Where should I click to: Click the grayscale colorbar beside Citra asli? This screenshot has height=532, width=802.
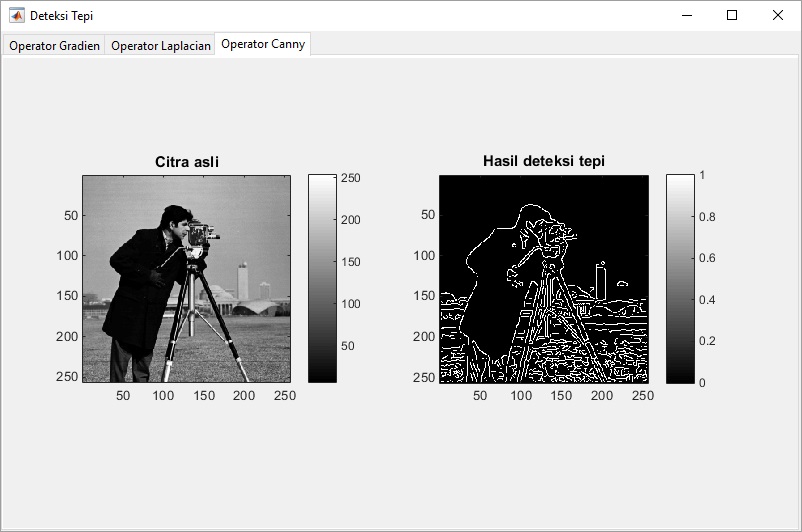pos(322,278)
